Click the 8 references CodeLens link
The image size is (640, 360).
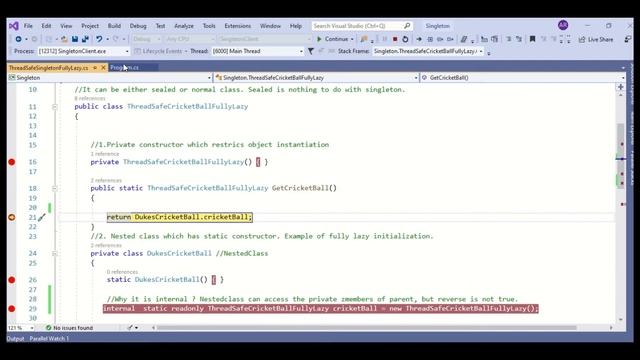pyautogui.click(x=90, y=98)
